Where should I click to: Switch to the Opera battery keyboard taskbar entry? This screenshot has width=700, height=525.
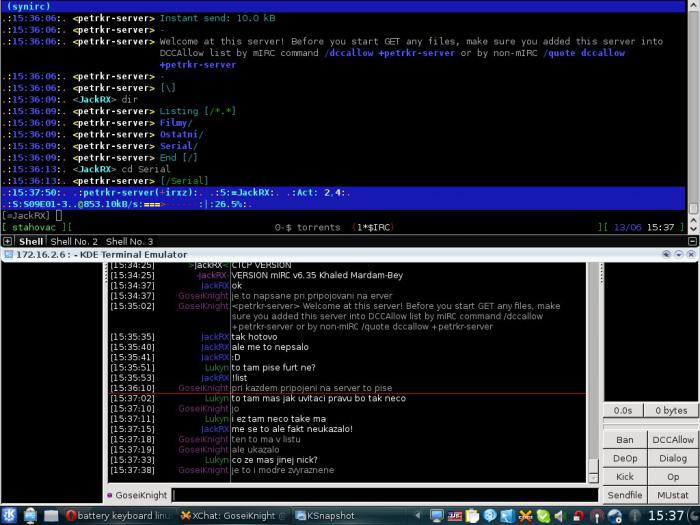[x=118, y=516]
